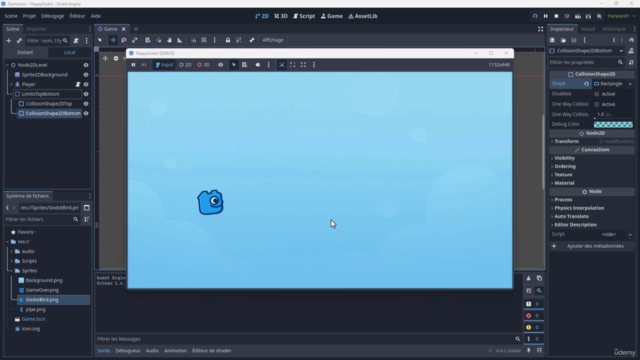Viewport: 640px width, 360px height.
Task: Filter inspector properties field
Action: click(x=586, y=62)
